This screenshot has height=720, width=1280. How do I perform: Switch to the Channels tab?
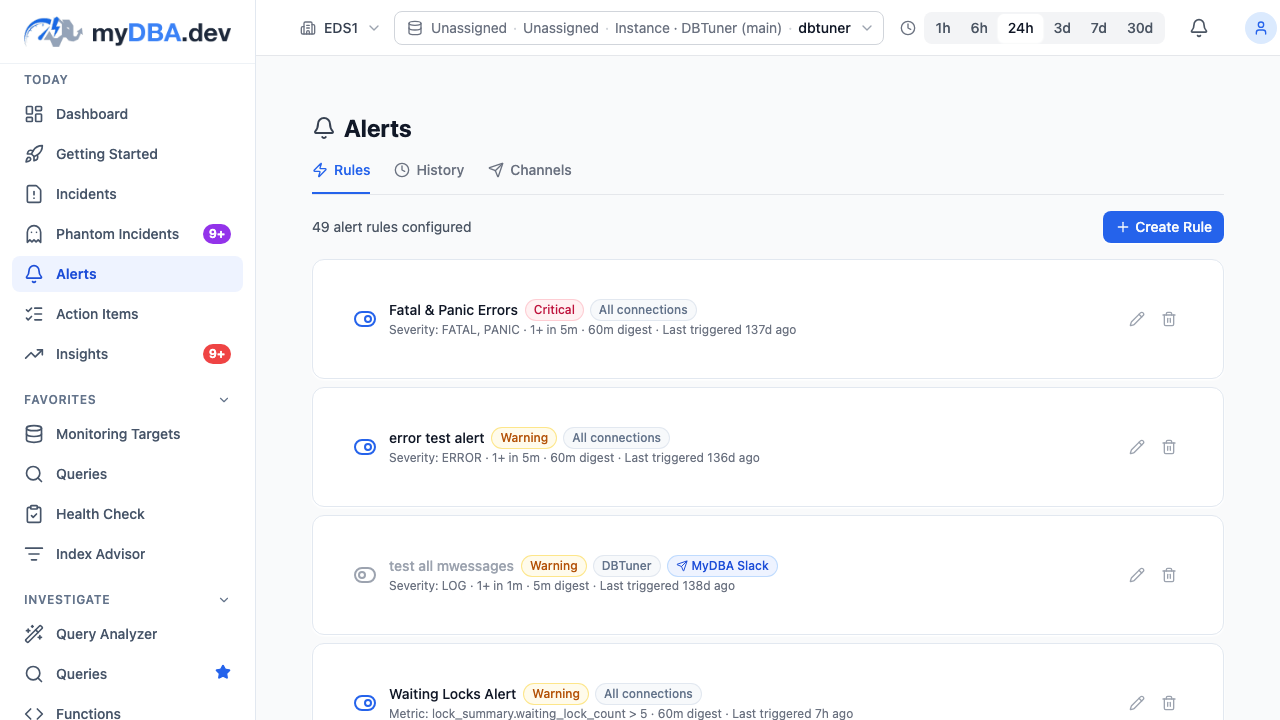530,170
